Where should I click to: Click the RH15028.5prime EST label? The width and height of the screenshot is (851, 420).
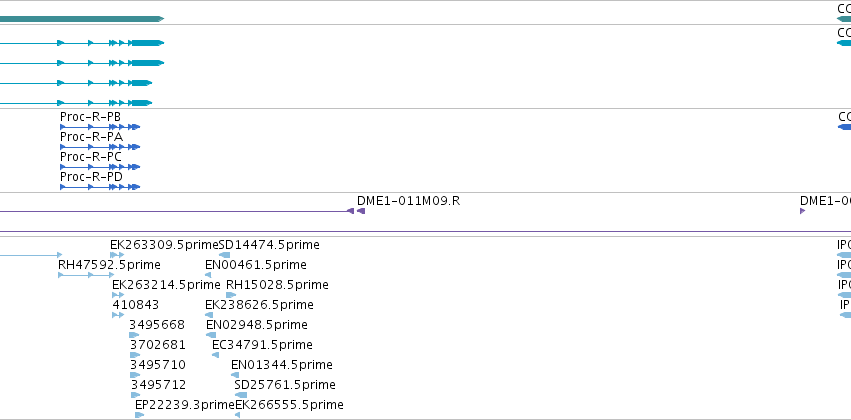point(277,285)
